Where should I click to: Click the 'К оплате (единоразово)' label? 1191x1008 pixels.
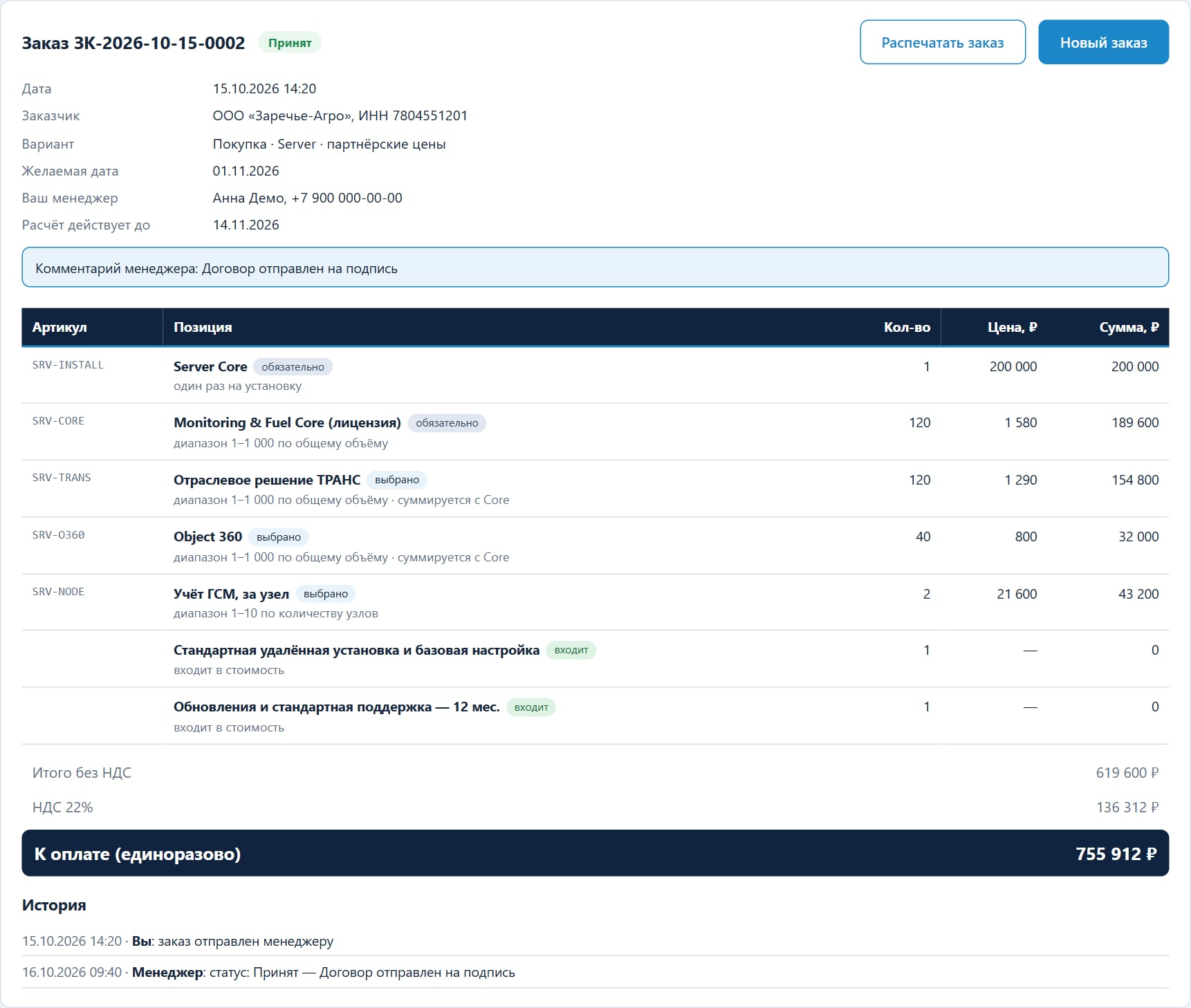[138, 854]
